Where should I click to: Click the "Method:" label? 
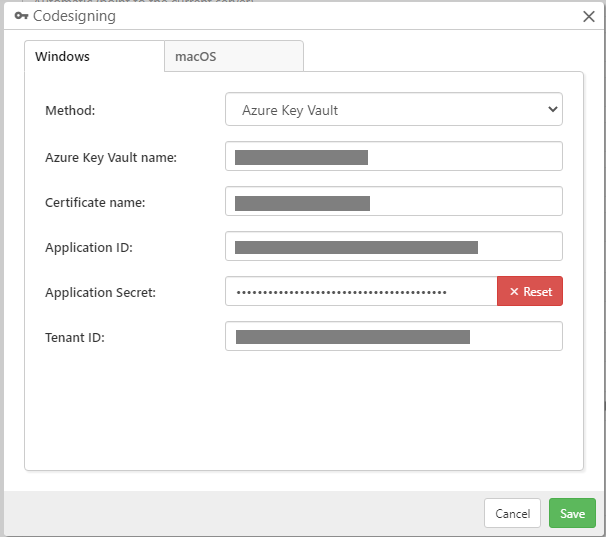click(x=70, y=111)
